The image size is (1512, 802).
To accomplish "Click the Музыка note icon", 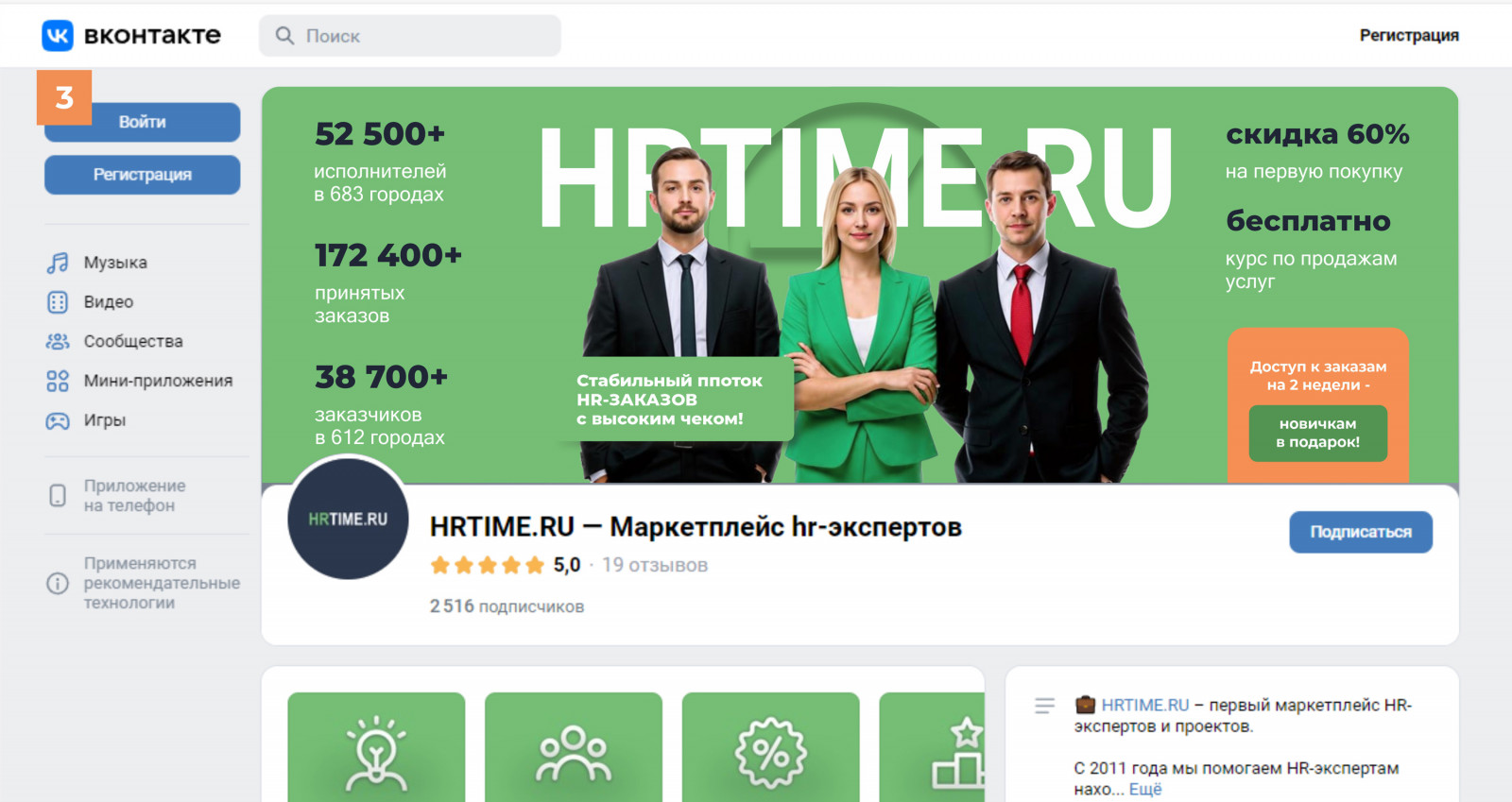I will click(x=58, y=263).
